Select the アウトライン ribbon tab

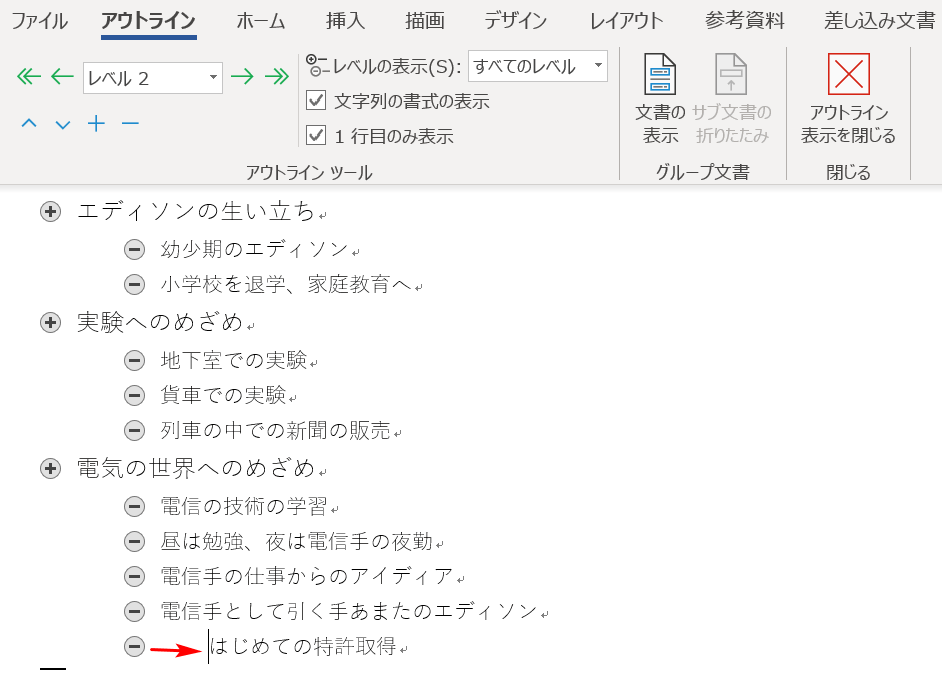[148, 21]
